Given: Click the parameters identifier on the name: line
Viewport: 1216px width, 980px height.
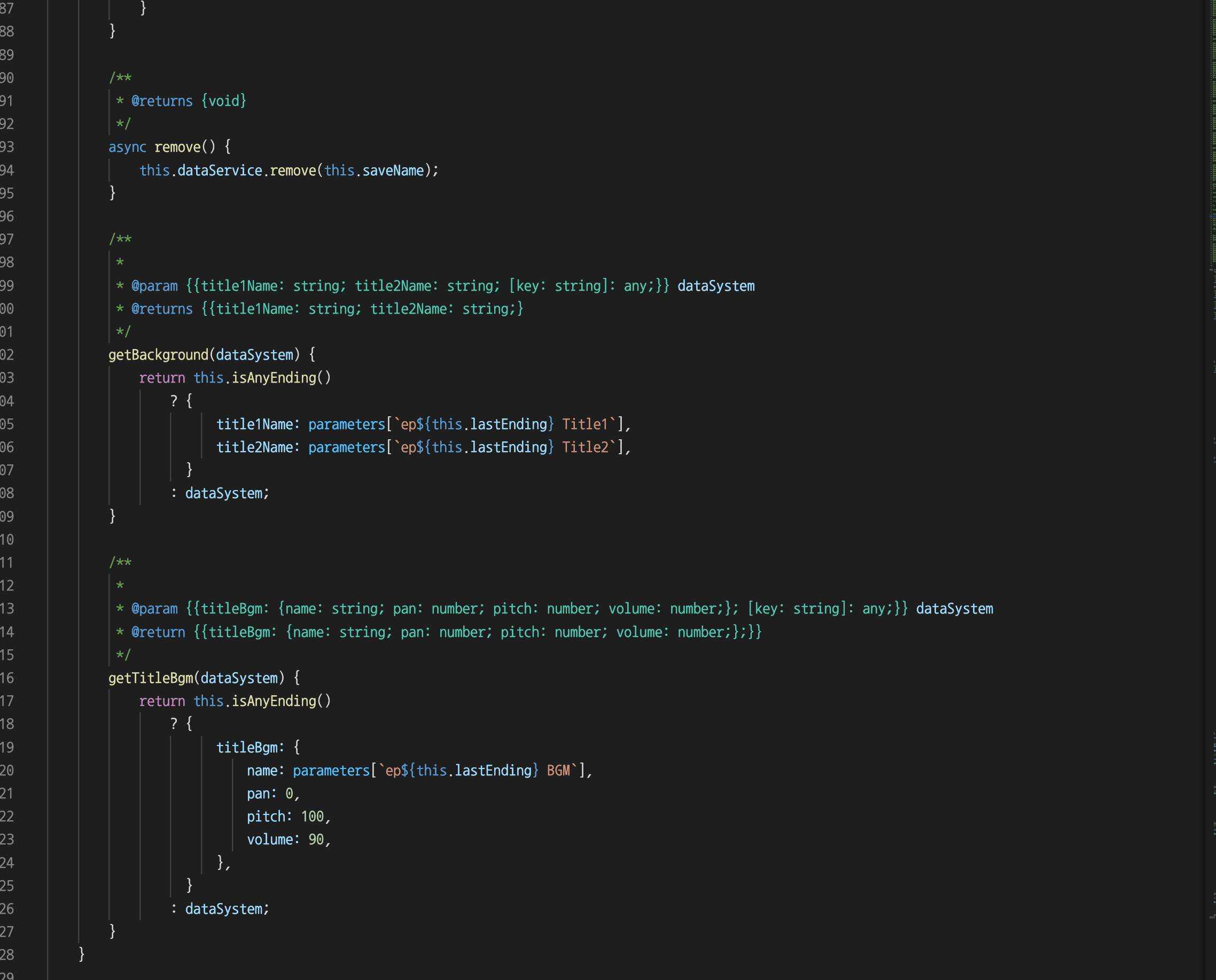Looking at the screenshot, I should [331, 771].
